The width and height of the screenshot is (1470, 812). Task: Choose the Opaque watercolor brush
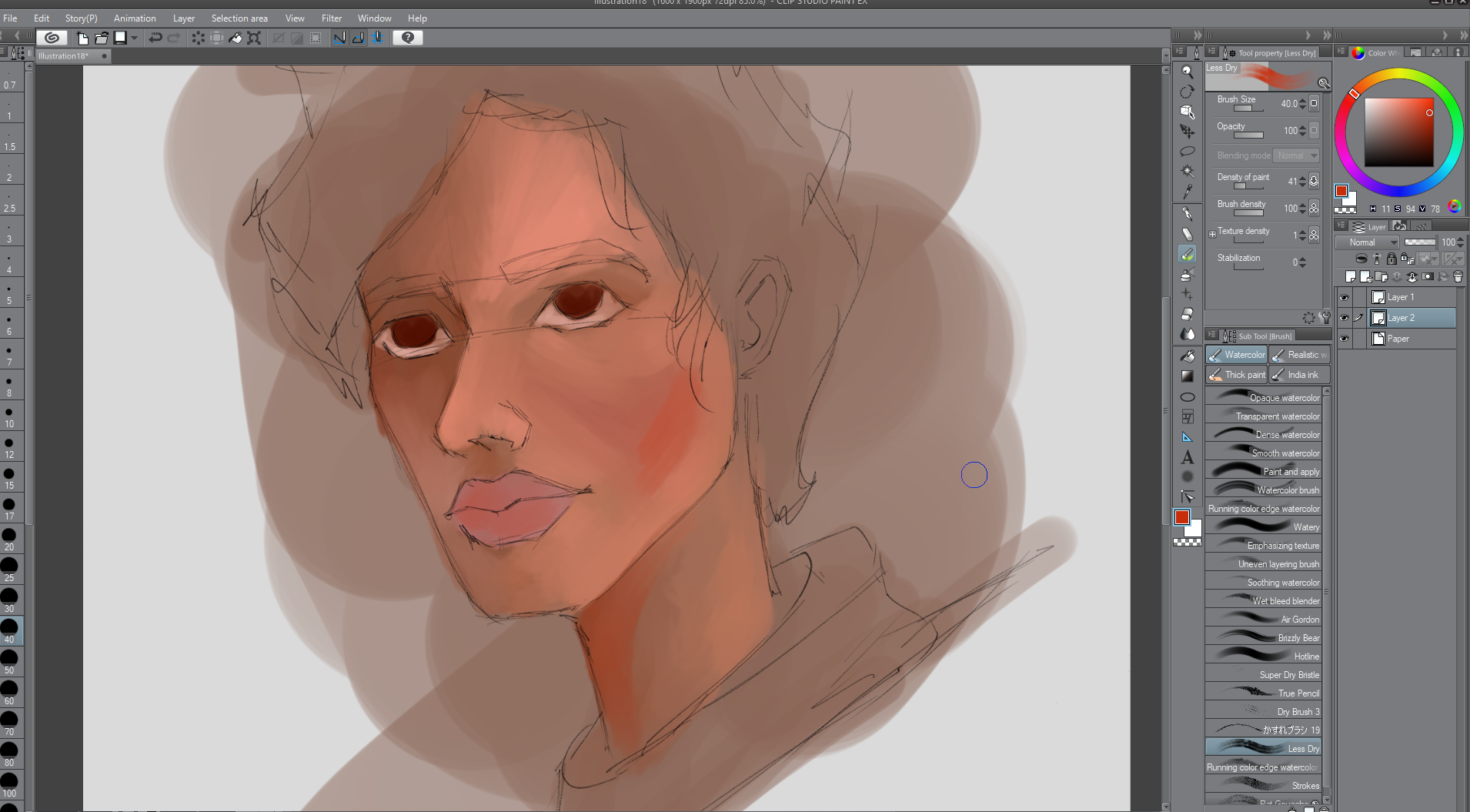coord(1263,397)
